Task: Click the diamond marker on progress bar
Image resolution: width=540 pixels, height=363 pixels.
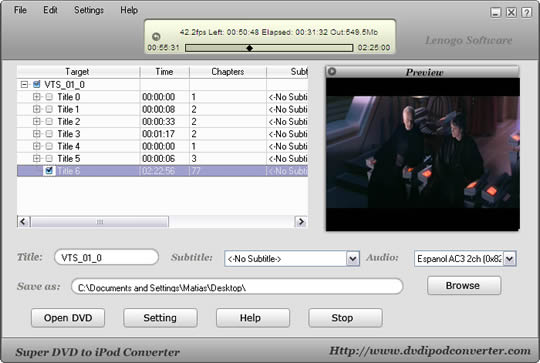Action: [250, 48]
